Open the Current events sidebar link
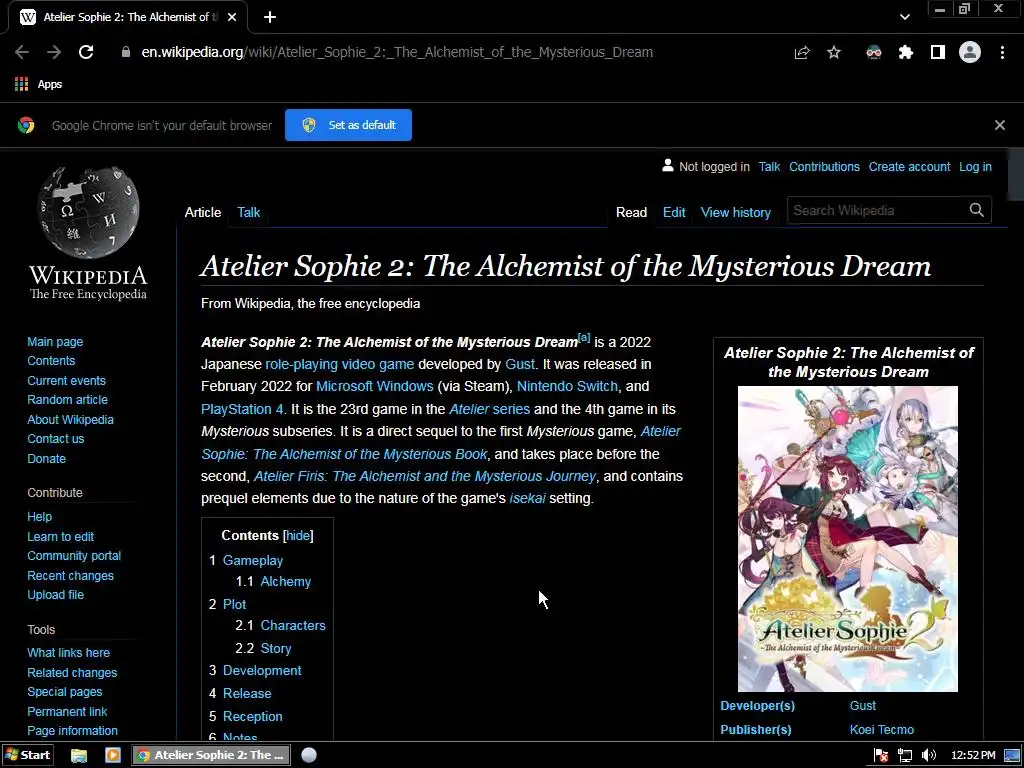This screenshot has width=1024, height=768. coord(66,381)
